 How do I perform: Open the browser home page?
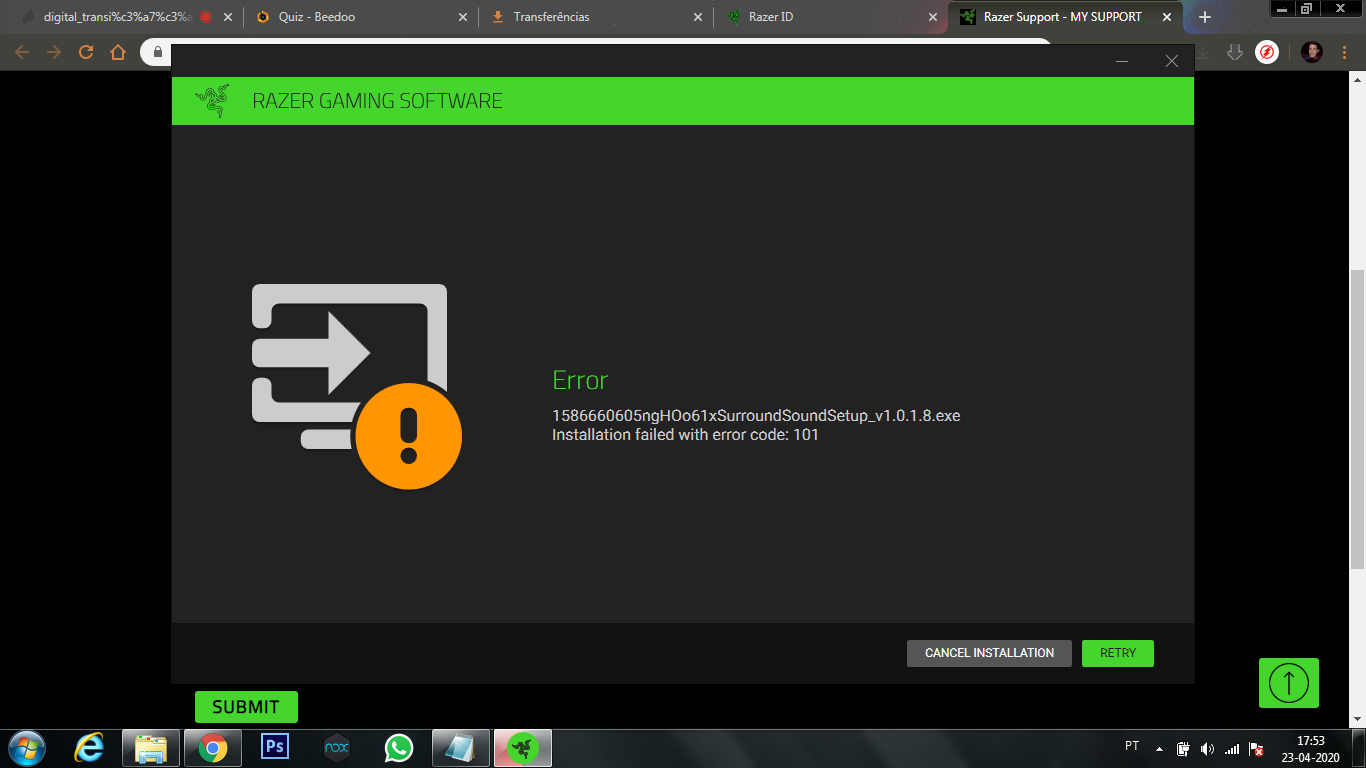118,52
